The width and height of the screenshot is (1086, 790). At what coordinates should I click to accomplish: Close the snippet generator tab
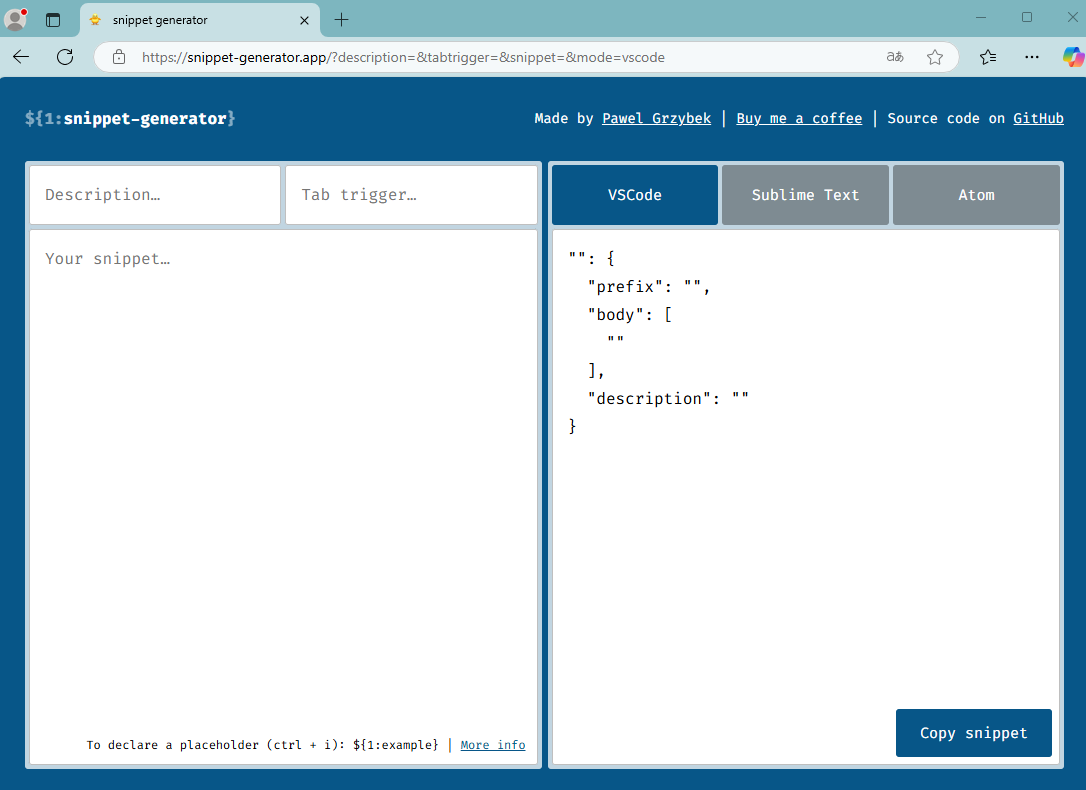(x=304, y=20)
